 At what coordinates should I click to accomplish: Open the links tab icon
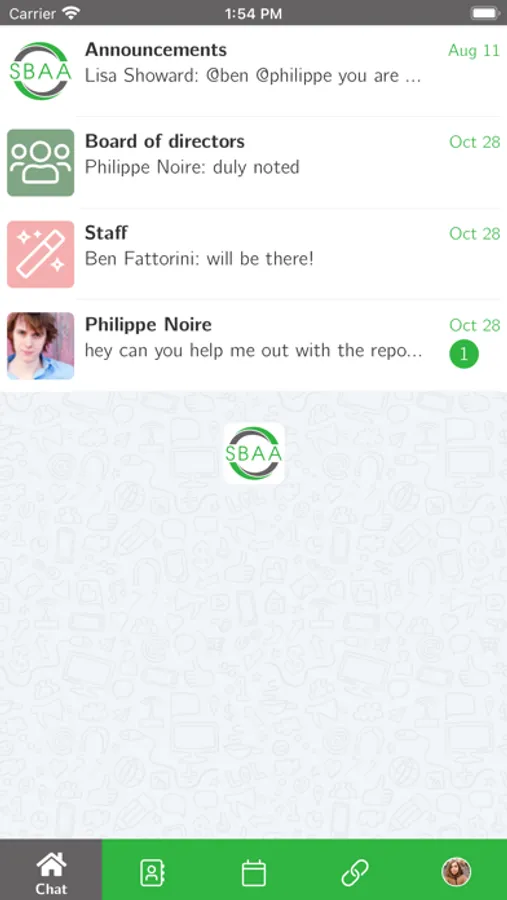click(x=355, y=873)
